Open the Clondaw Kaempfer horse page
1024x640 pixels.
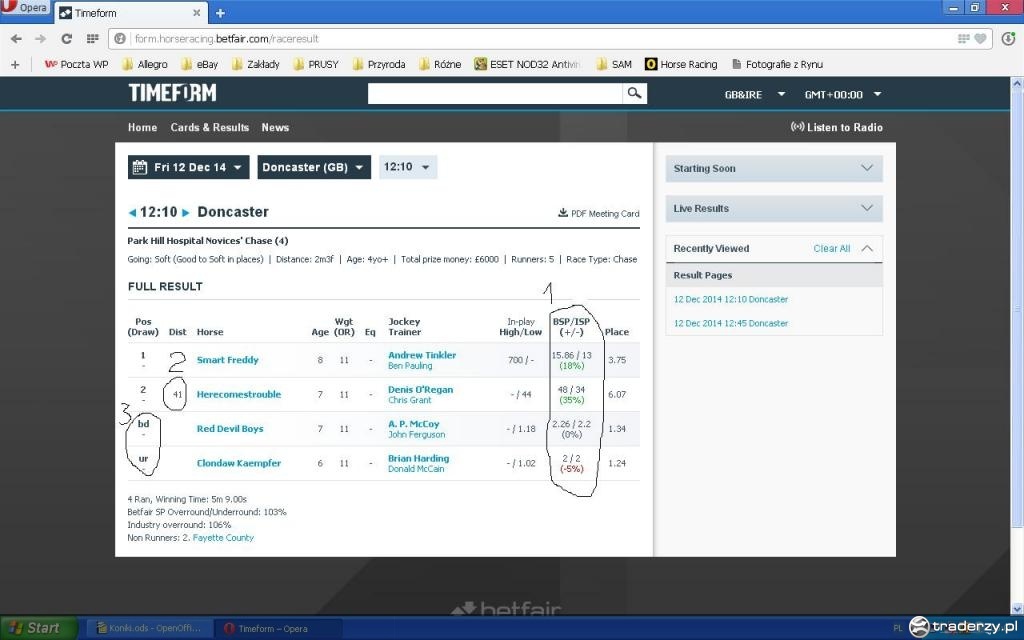pos(239,463)
